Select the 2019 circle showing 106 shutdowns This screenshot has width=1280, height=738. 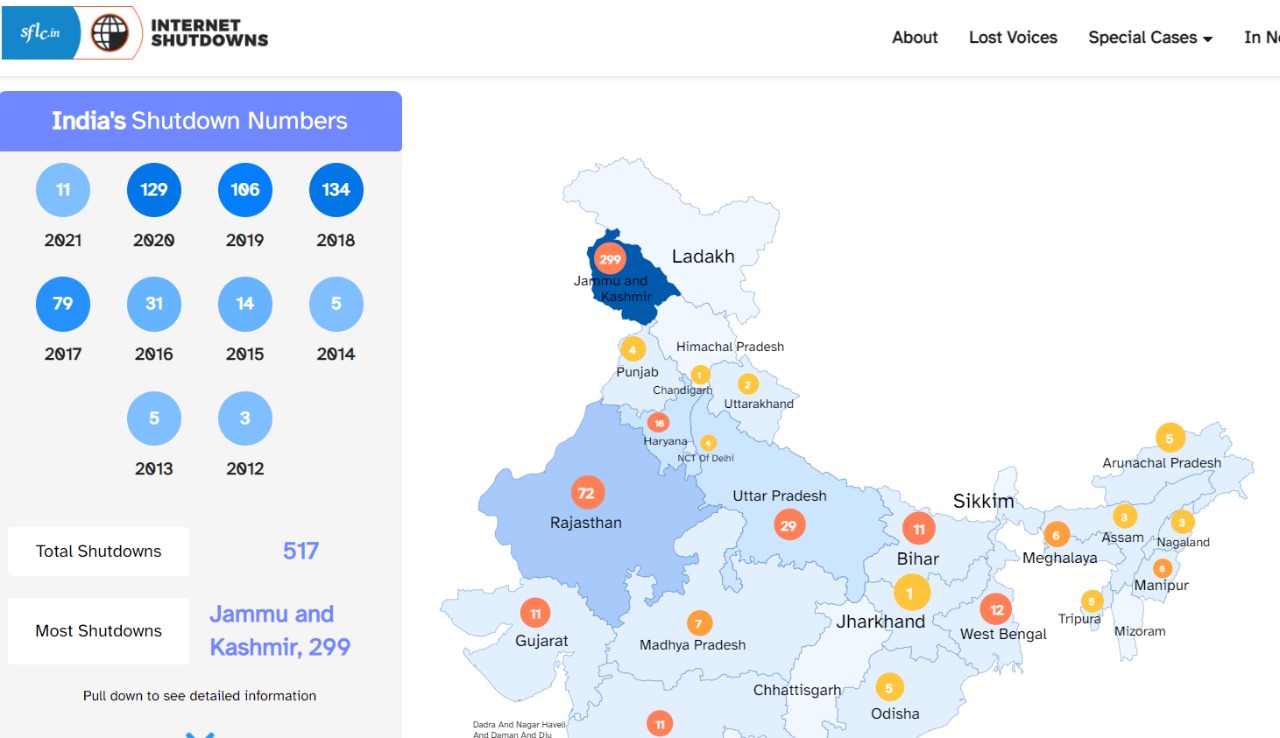245,190
